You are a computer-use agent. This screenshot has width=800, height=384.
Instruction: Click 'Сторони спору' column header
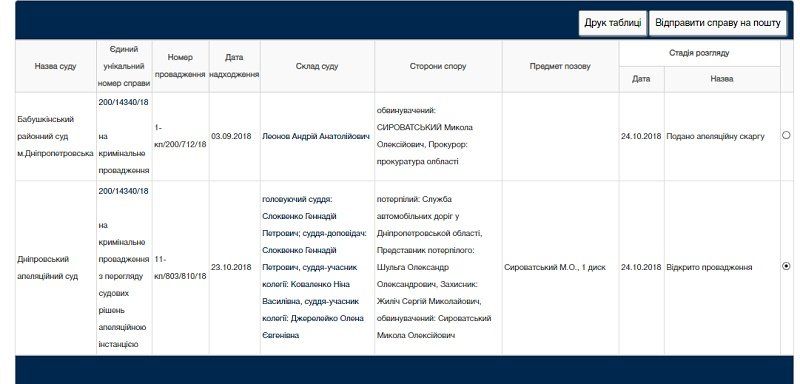coord(438,66)
